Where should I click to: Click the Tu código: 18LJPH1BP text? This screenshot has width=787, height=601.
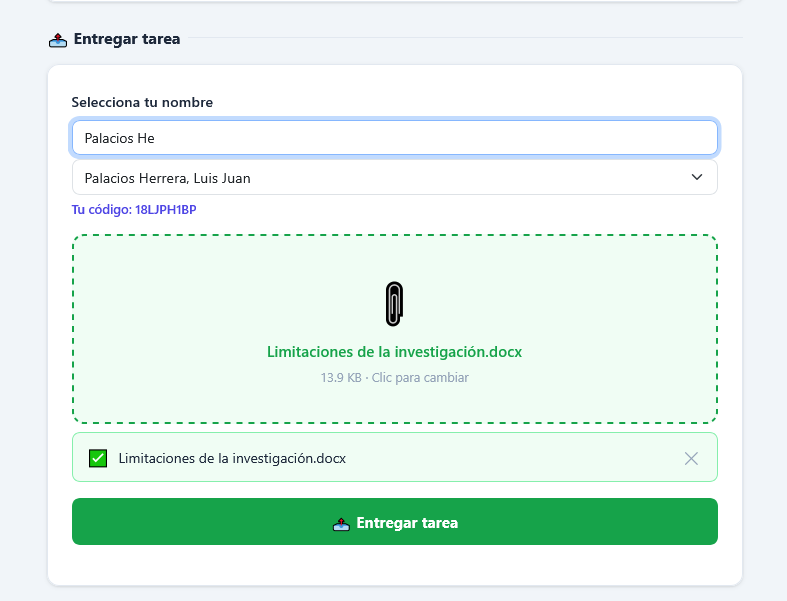point(134,209)
